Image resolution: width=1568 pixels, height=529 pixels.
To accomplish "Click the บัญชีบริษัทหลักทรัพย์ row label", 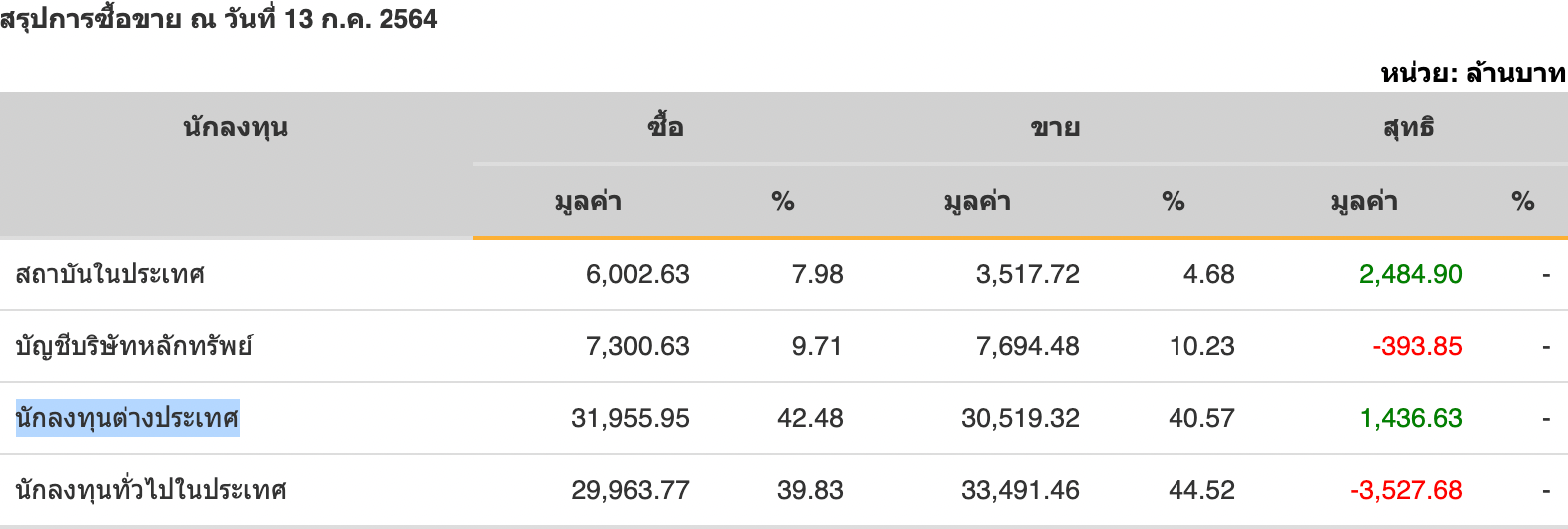I will point(134,346).
